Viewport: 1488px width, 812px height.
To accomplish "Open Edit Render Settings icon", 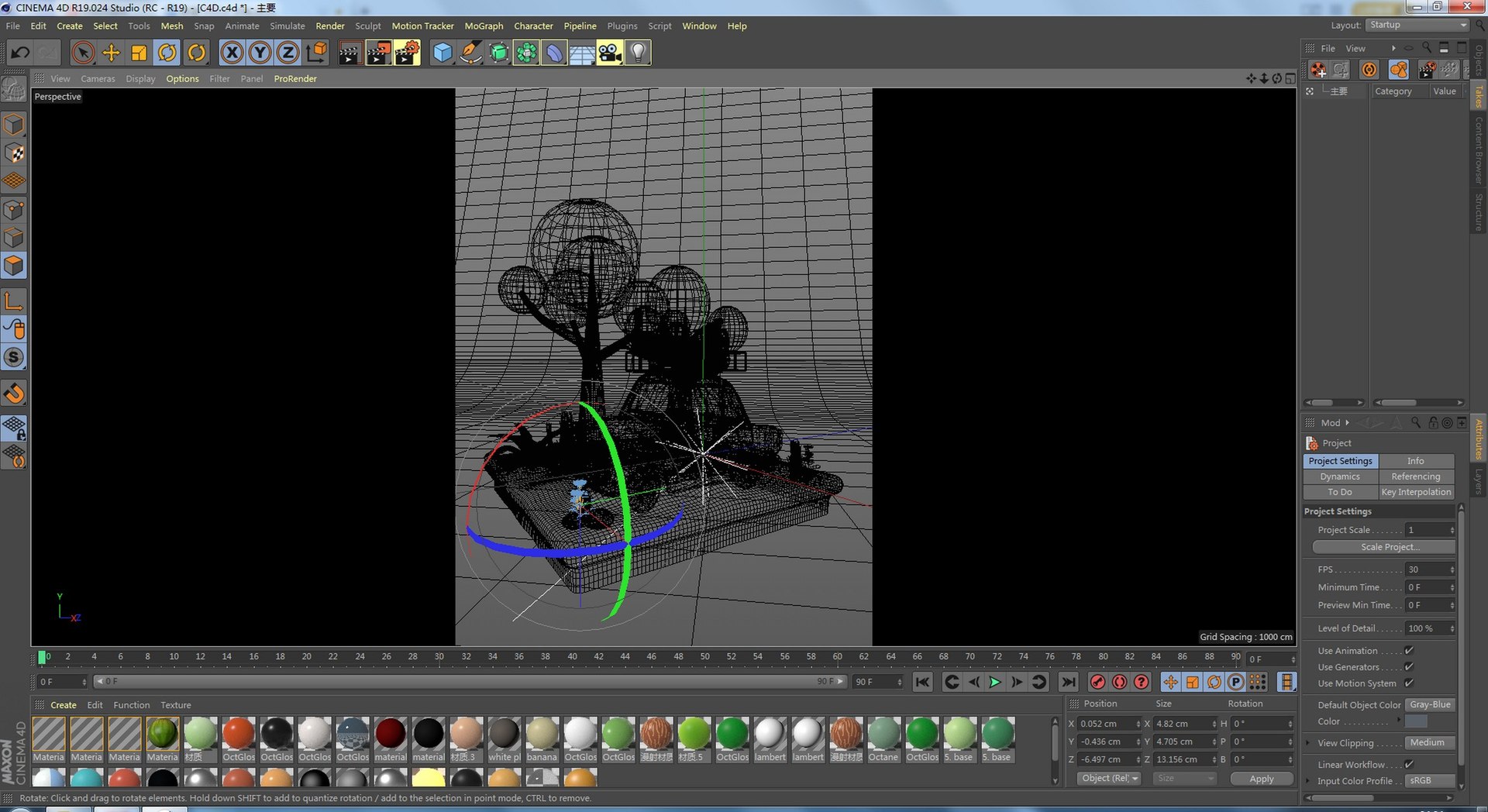I will pos(407,53).
